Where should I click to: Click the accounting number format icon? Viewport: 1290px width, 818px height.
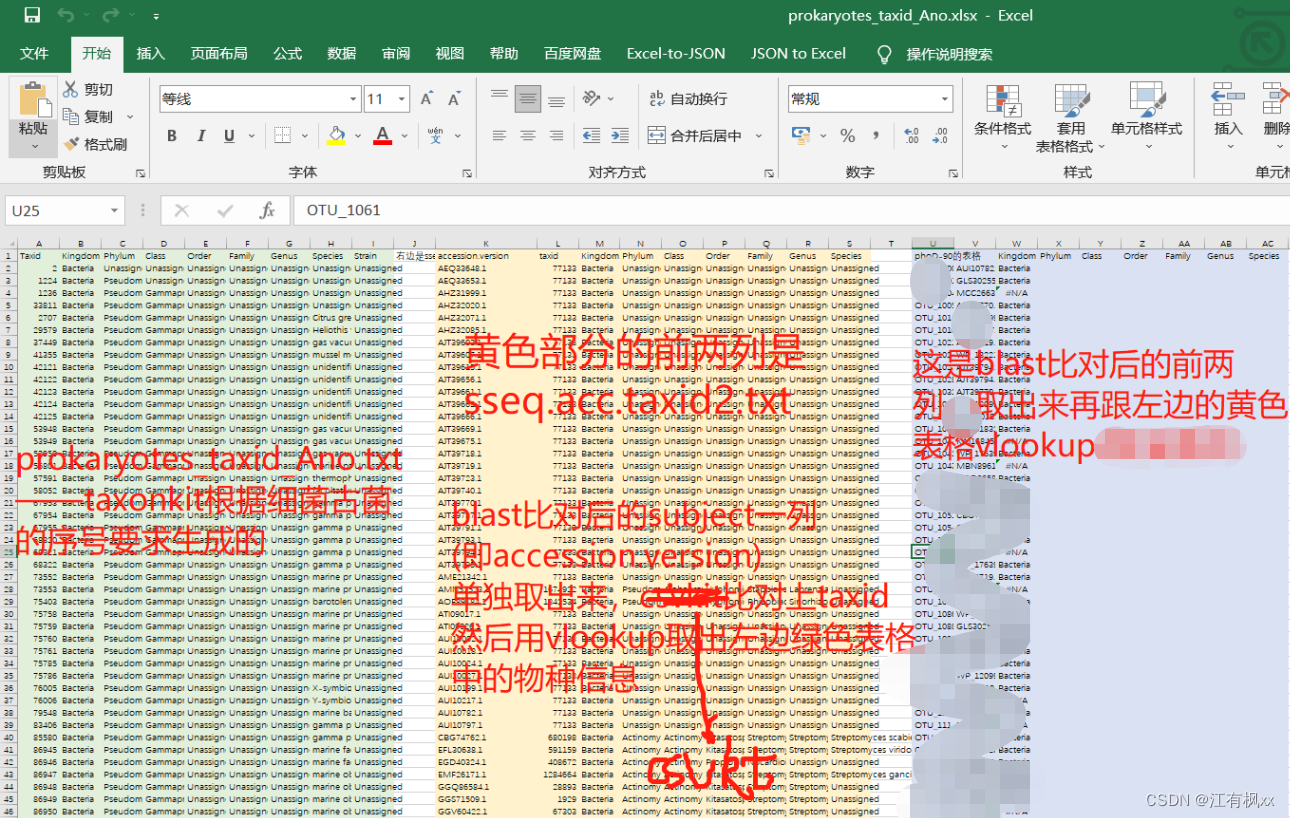801,135
